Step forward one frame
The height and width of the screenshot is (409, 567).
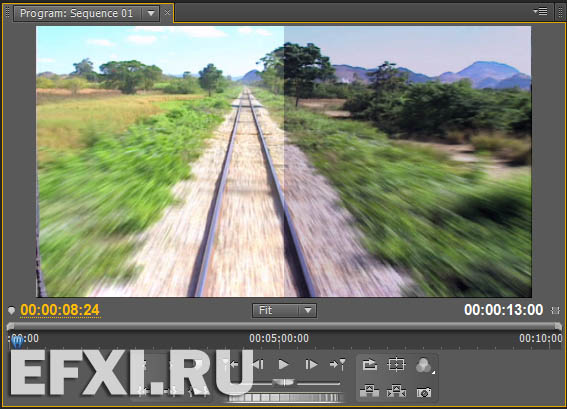[x=311, y=365]
